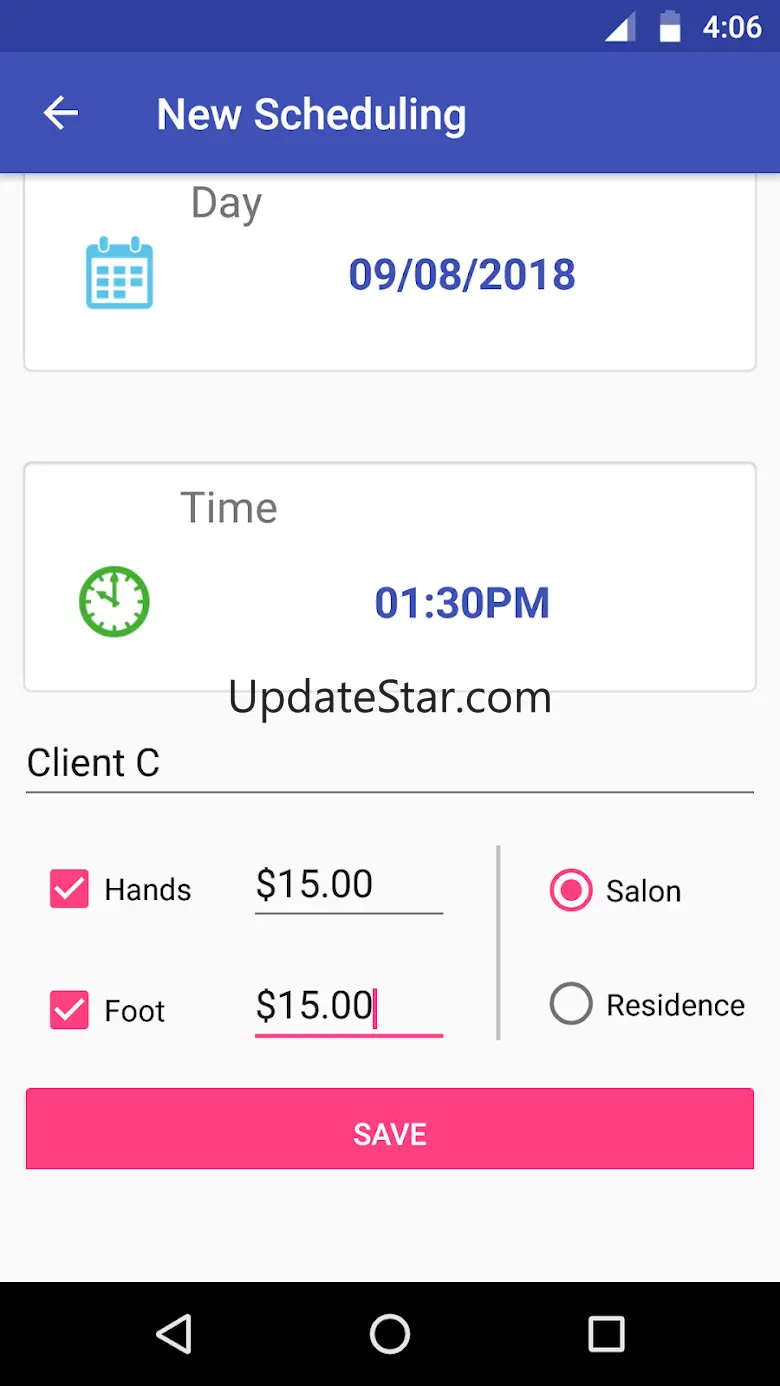Click the blue calendar icon
Viewport: 780px width, 1386px height.
(x=119, y=273)
